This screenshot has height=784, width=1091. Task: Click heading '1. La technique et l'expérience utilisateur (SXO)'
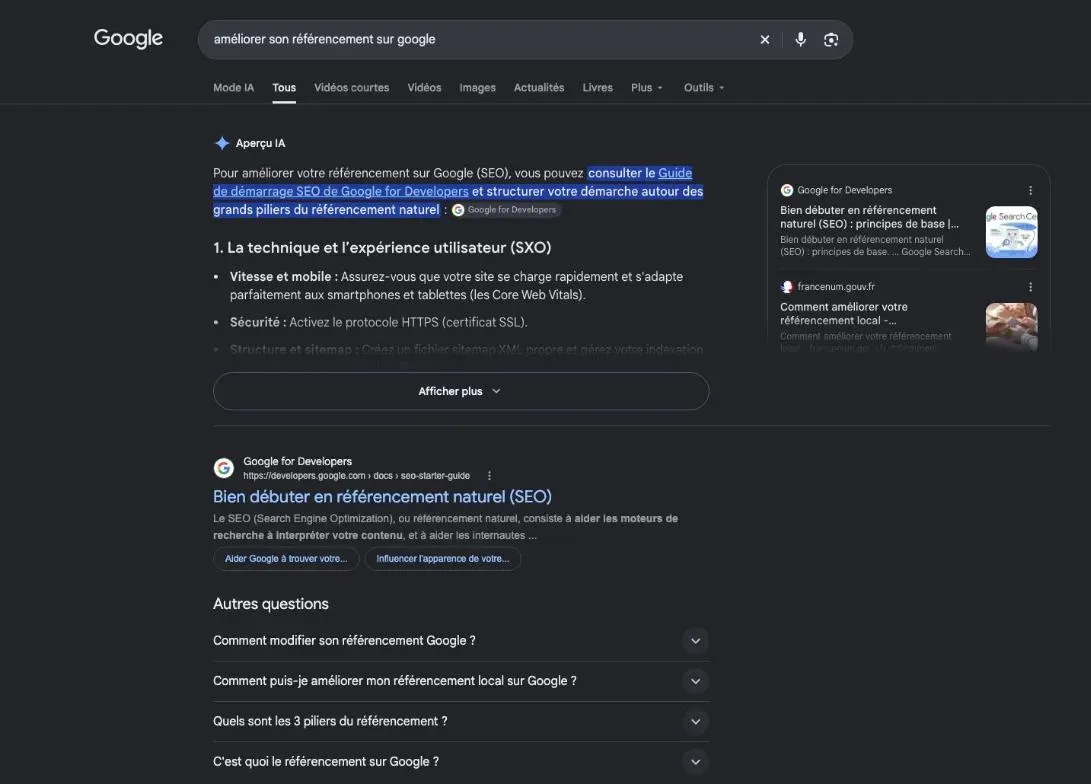[x=382, y=248]
